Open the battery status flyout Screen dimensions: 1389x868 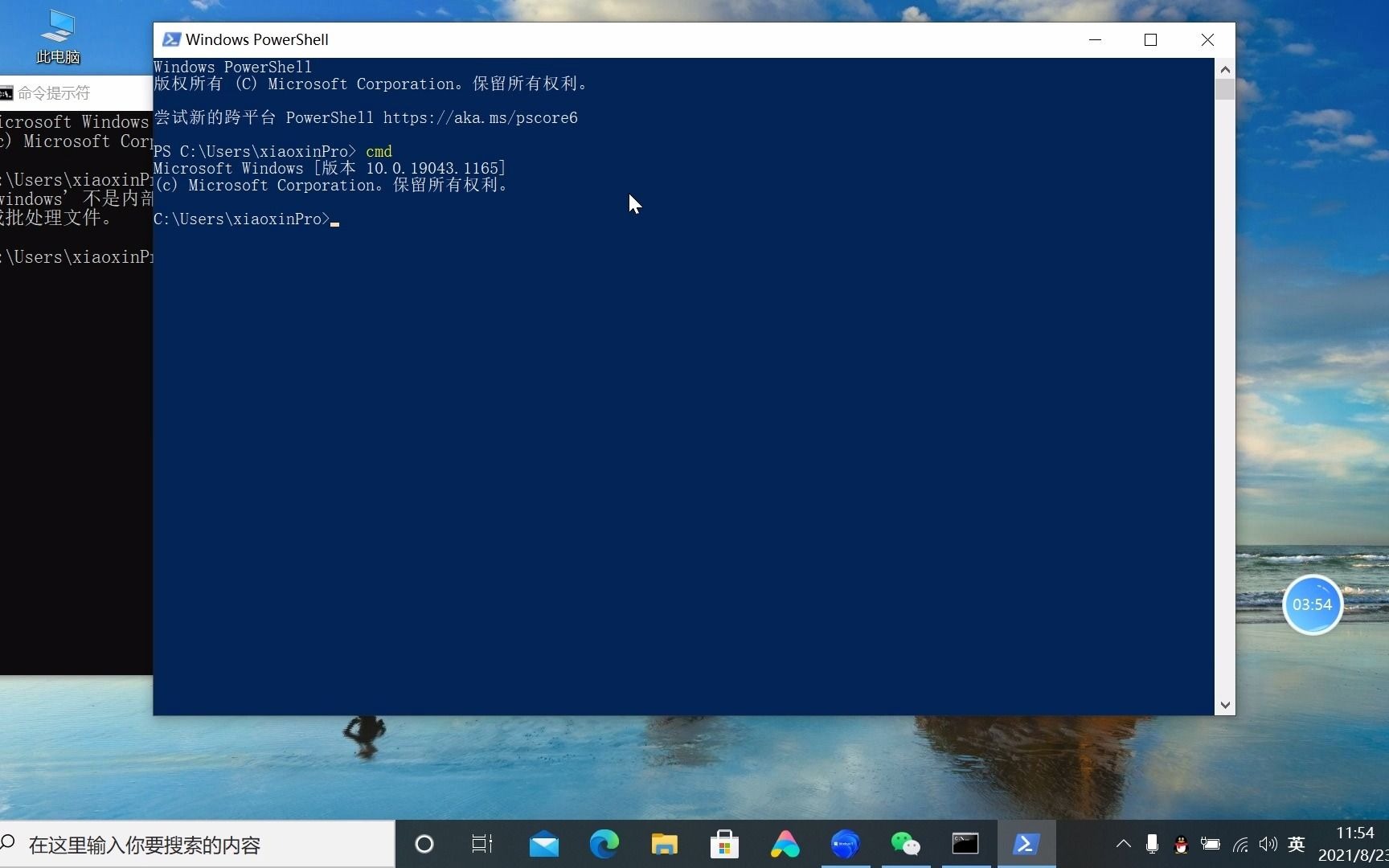1210,845
